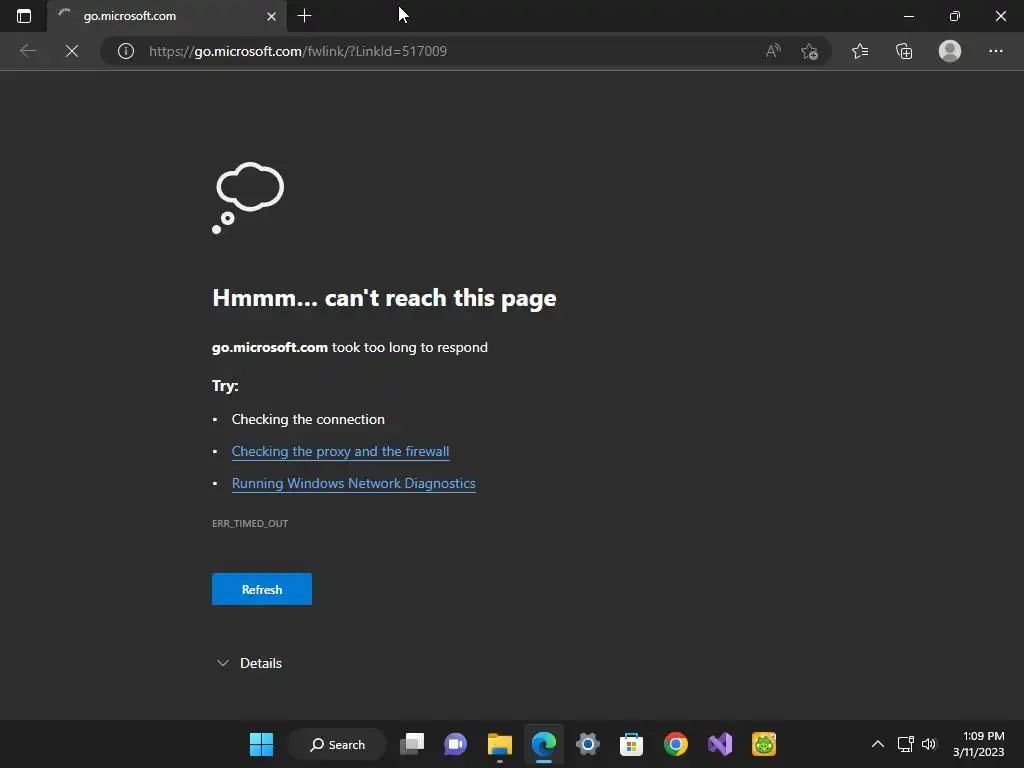Open the Collections icon
This screenshot has height=768, width=1024.
904,51
